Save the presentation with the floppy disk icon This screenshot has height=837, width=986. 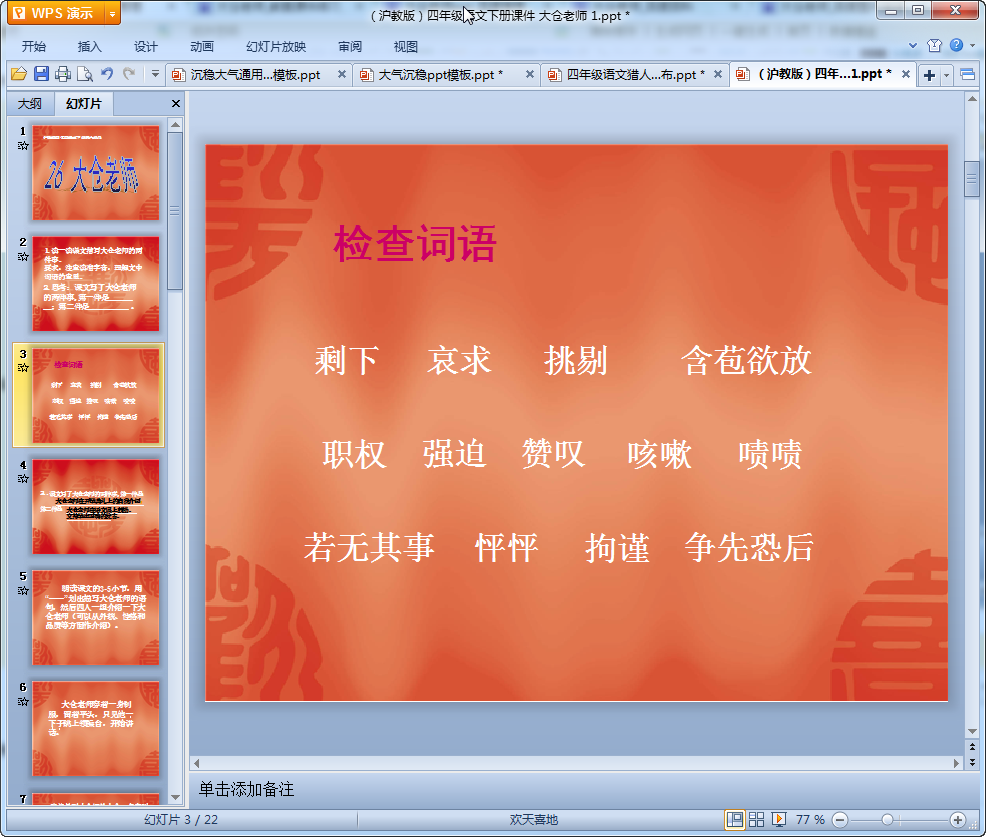[x=41, y=74]
